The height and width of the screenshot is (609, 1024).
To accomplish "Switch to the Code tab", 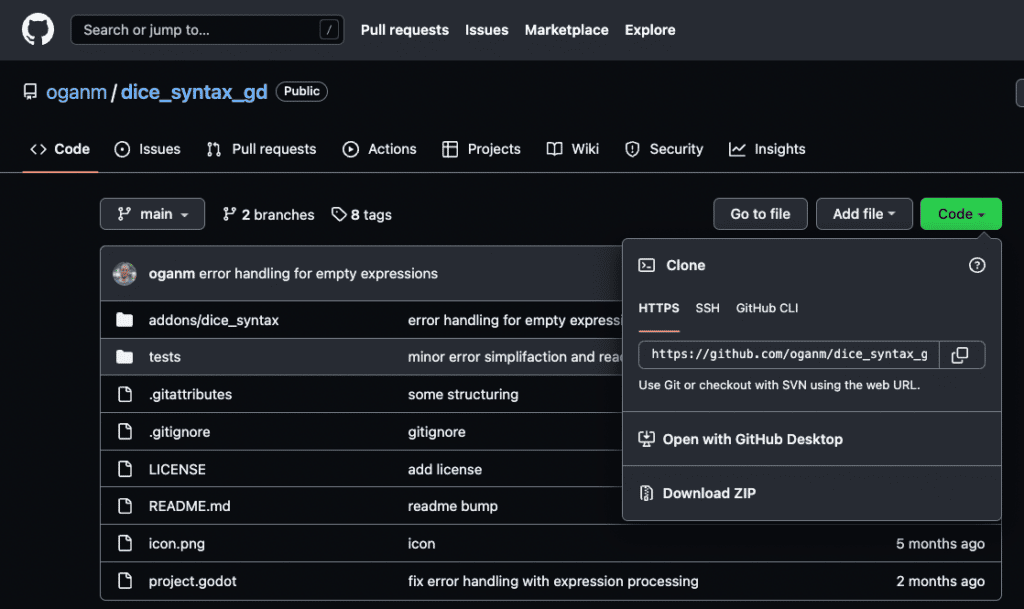I will point(60,149).
